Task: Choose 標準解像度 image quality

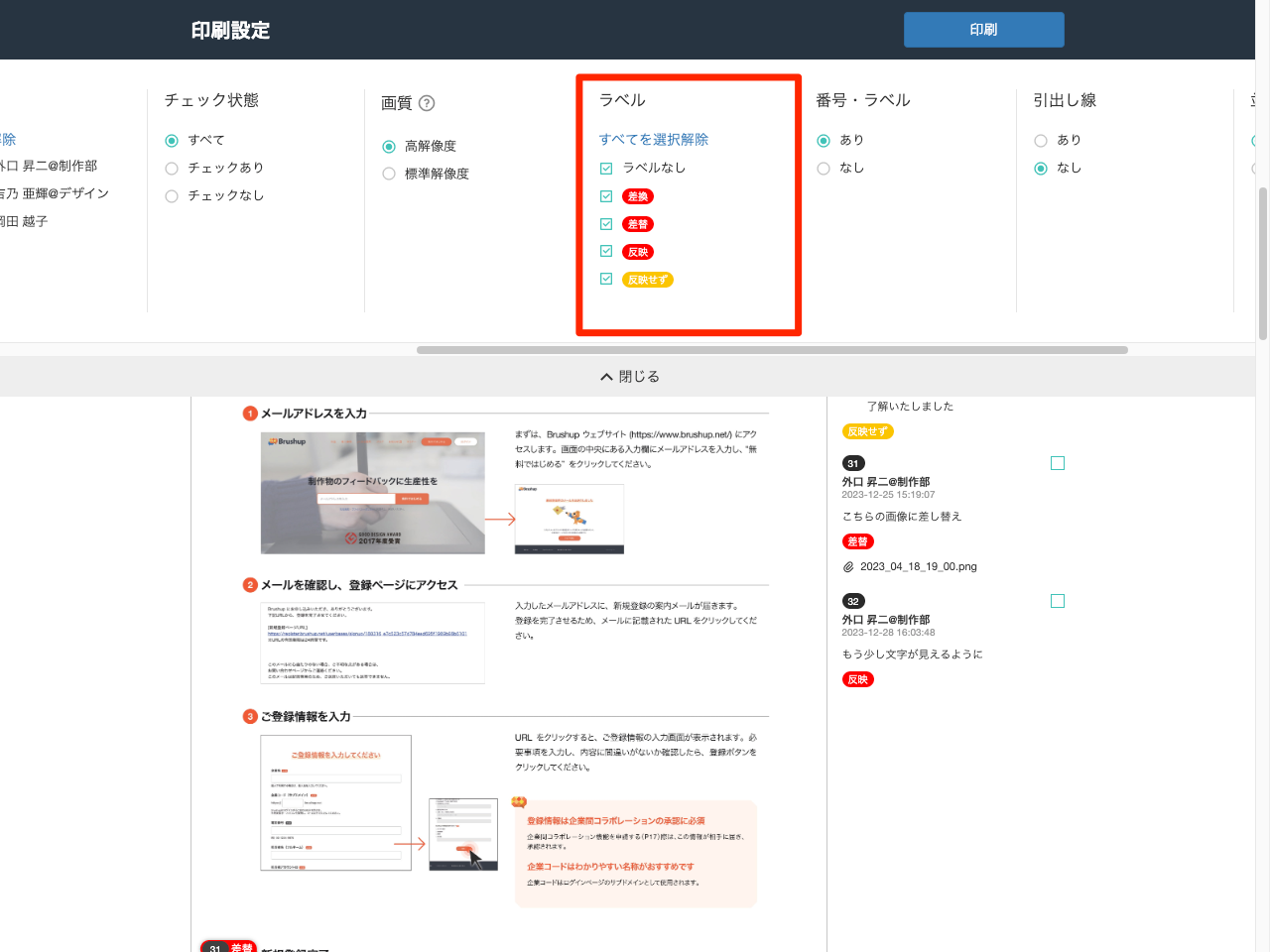Action: point(389,175)
